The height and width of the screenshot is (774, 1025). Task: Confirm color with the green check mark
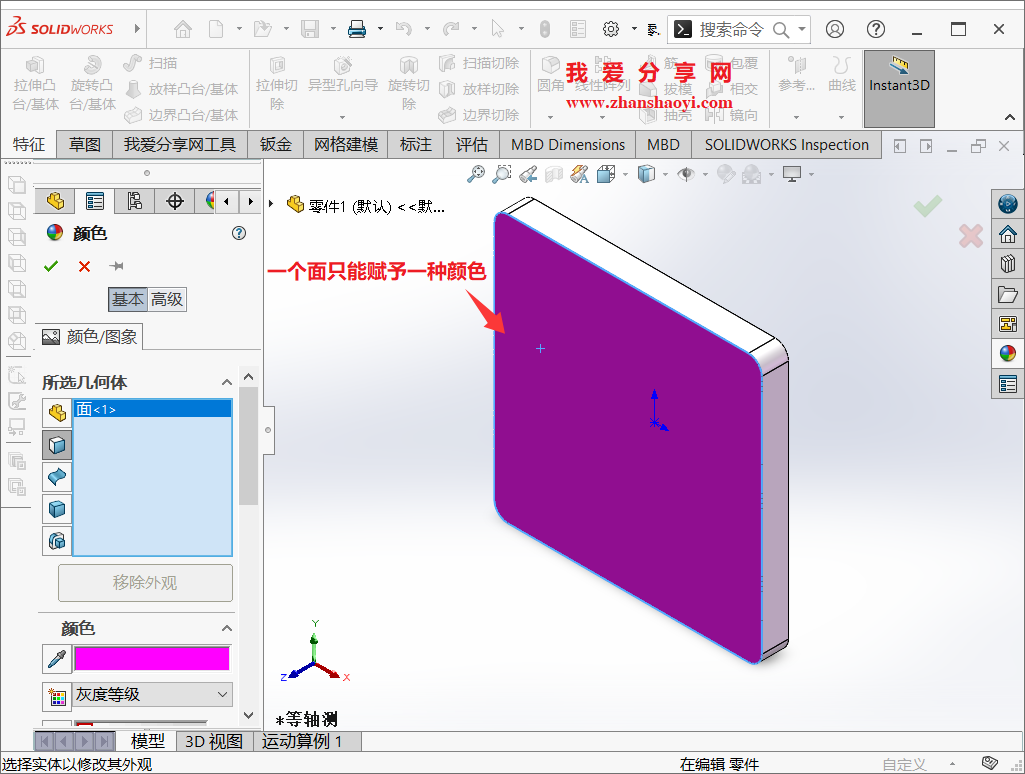50,265
